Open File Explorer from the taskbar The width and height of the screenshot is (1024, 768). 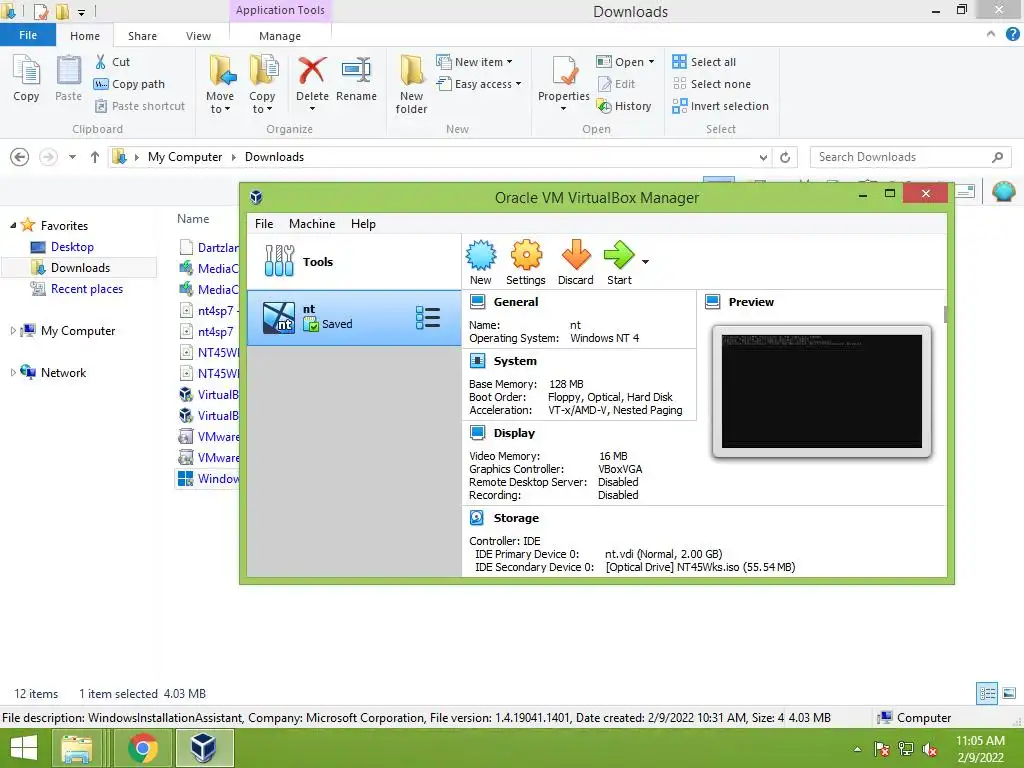click(77, 748)
